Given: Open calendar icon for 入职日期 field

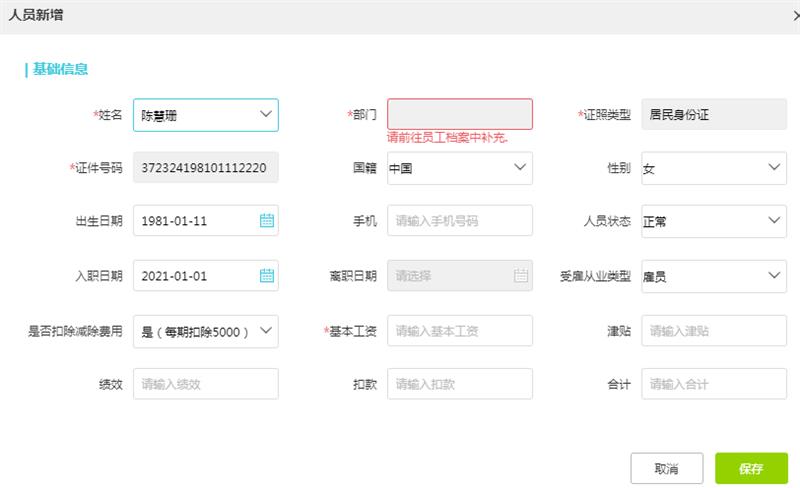Looking at the screenshot, I should (x=266, y=276).
